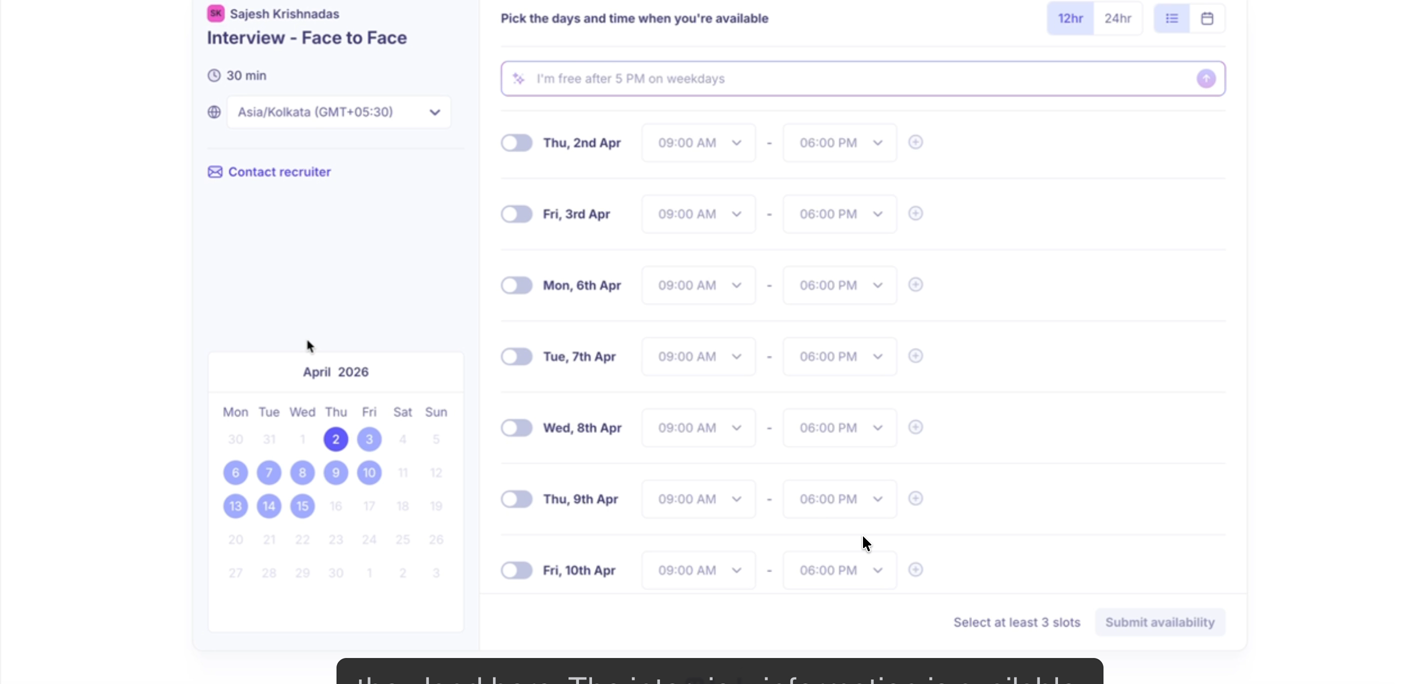Image resolution: width=1421 pixels, height=684 pixels.
Task: Switch to 24hr time format
Action: click(x=1117, y=18)
